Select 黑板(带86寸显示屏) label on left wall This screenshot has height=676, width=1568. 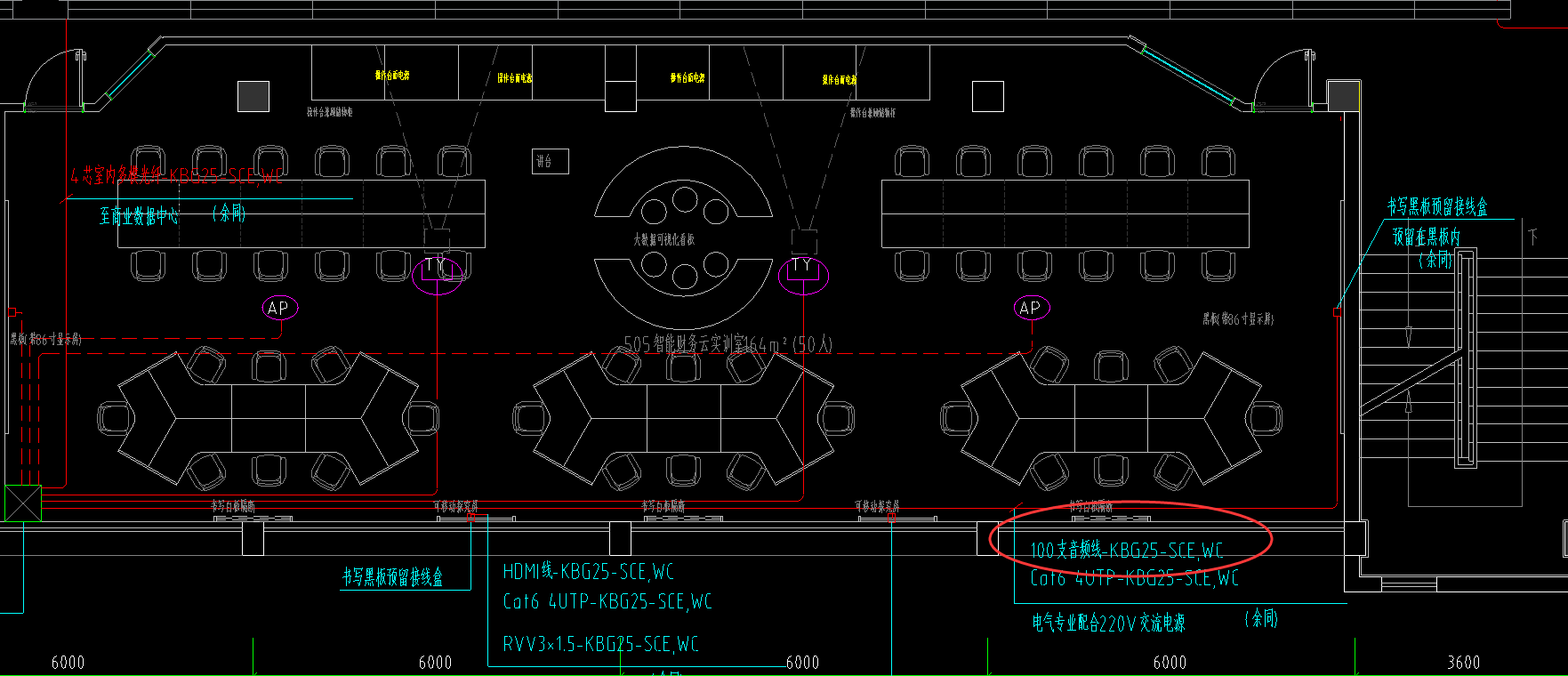pyautogui.click(x=45, y=339)
